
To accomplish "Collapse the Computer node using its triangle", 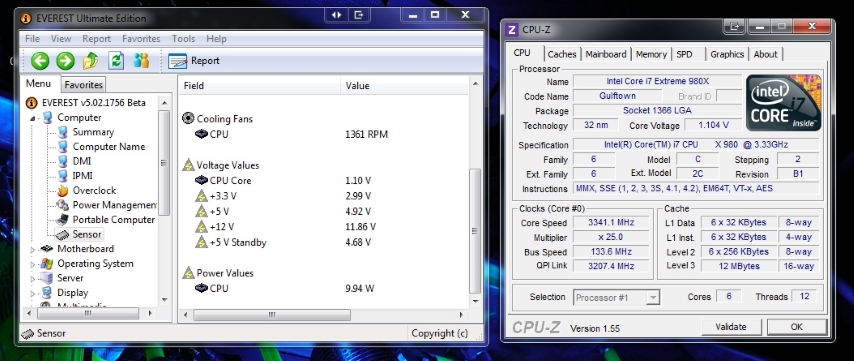I will click(32, 118).
